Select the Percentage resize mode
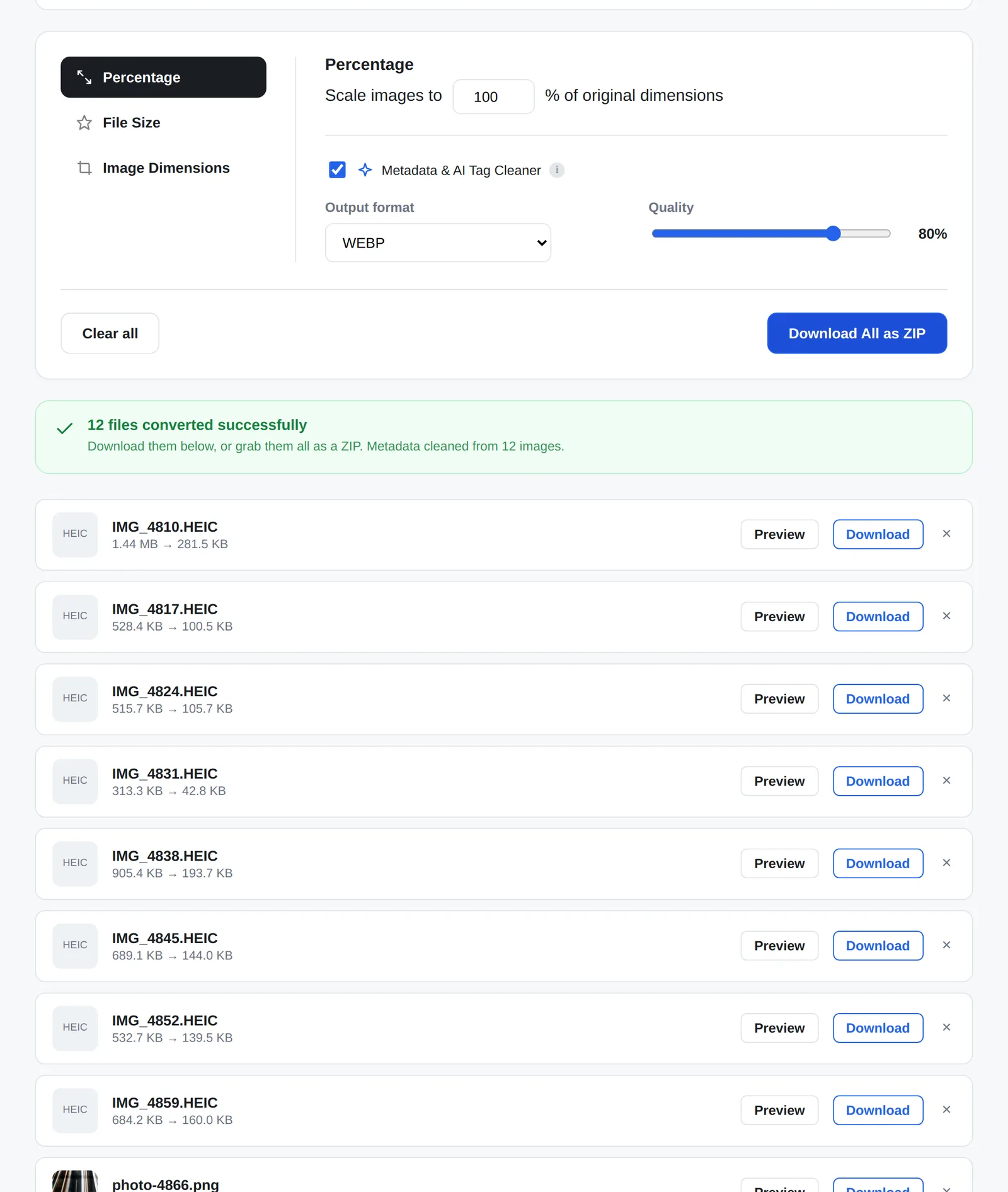 pyautogui.click(x=163, y=77)
